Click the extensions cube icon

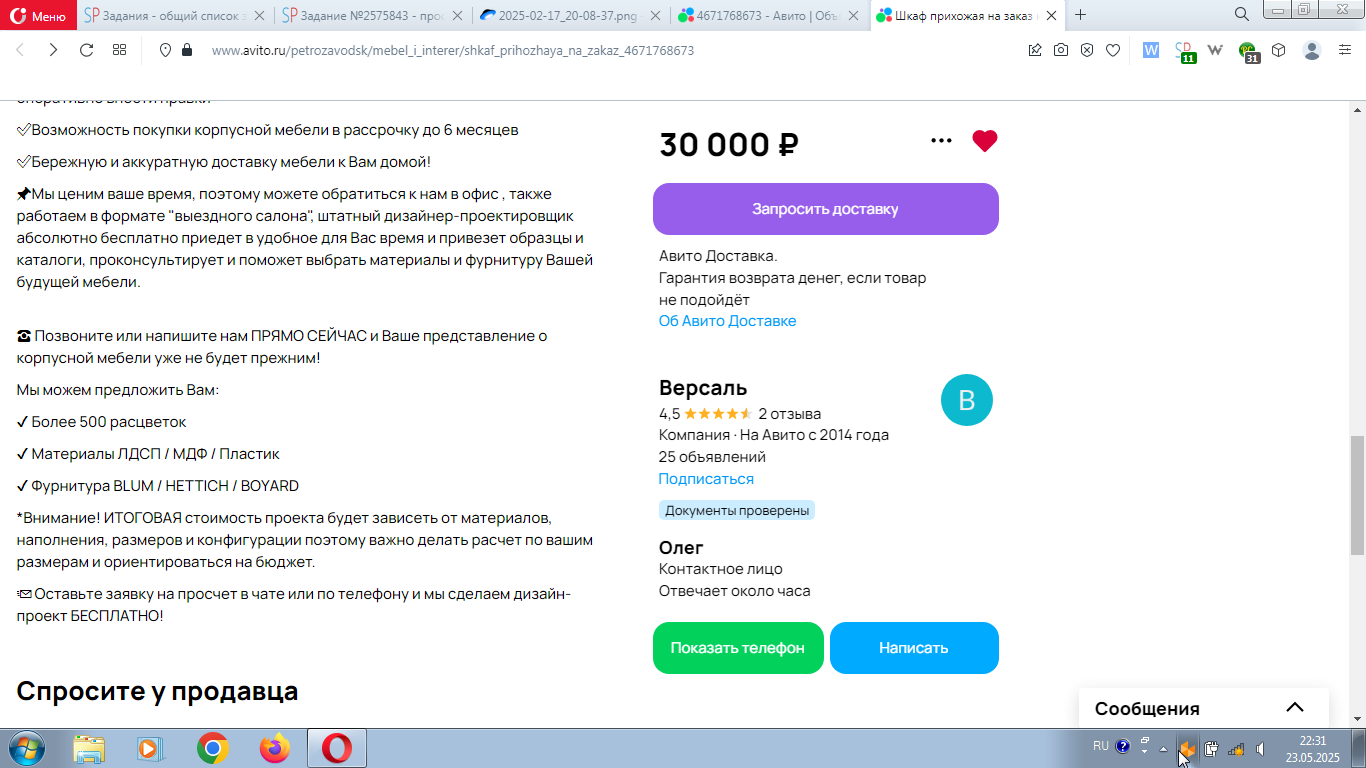[x=1279, y=50]
